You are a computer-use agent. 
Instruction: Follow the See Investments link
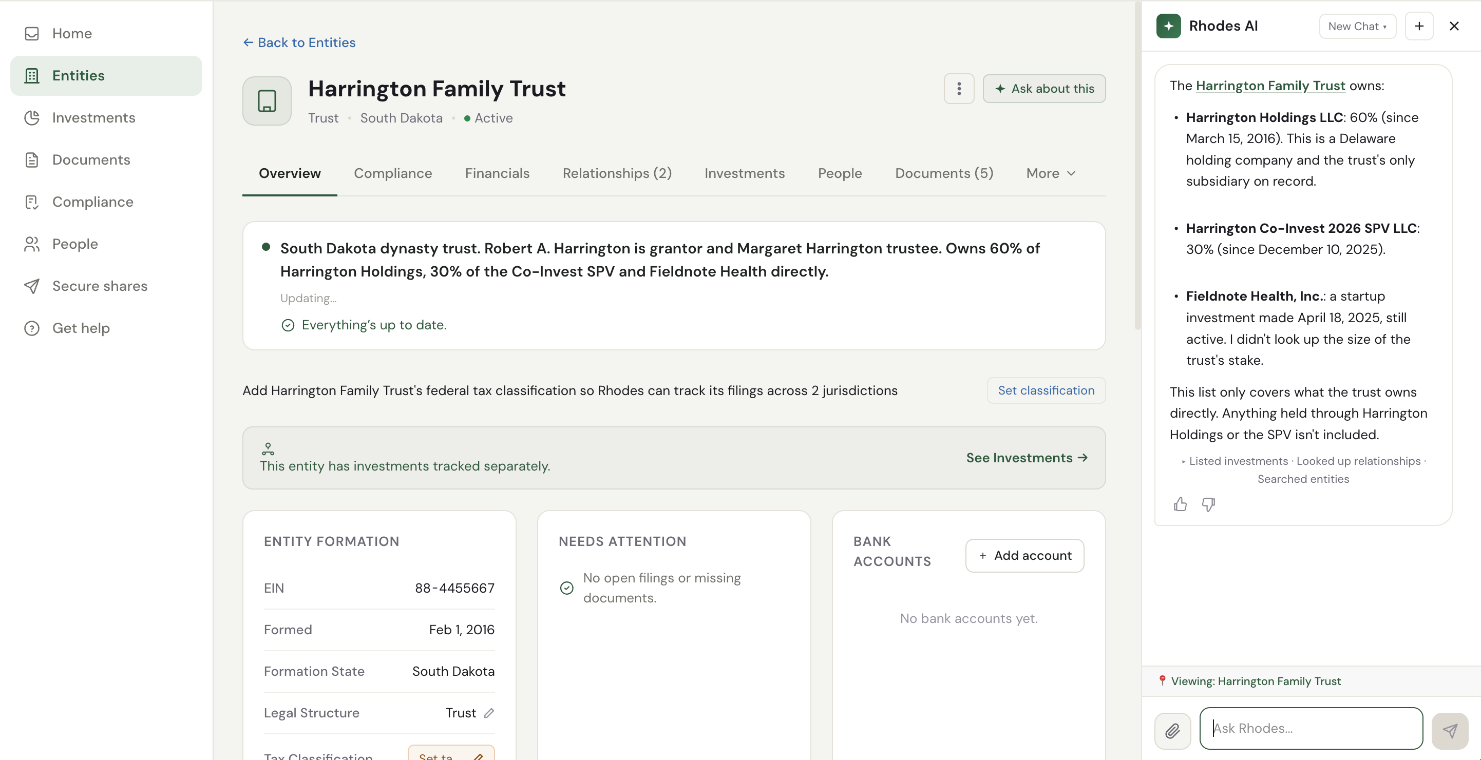coord(1027,458)
